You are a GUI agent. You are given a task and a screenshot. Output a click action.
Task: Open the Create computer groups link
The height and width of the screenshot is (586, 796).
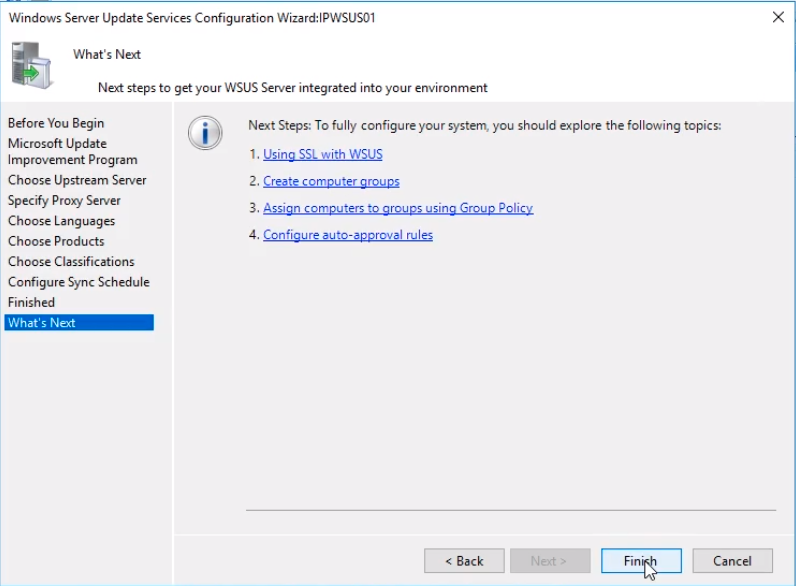pyautogui.click(x=331, y=181)
